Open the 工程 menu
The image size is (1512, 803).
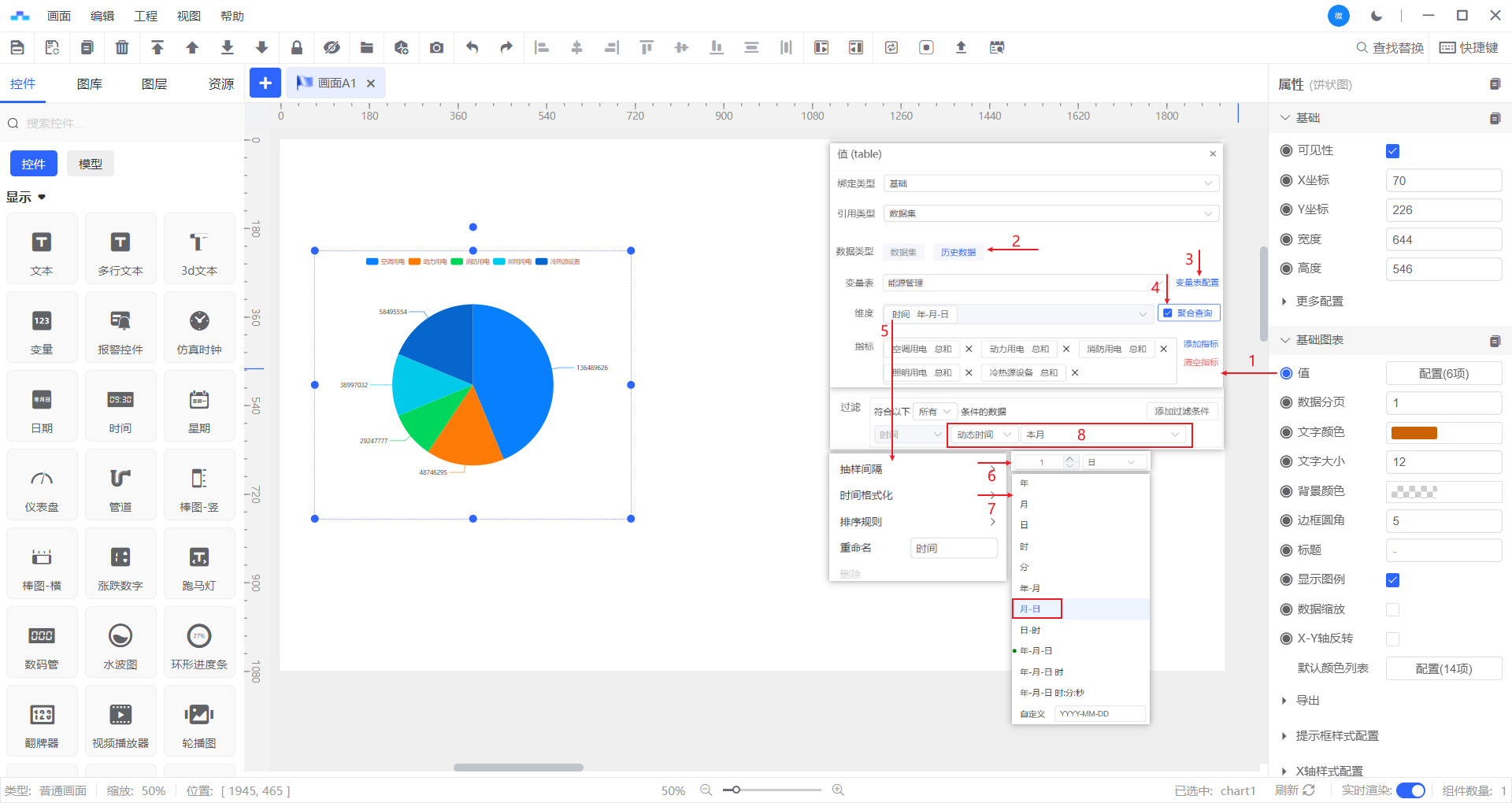tap(146, 16)
